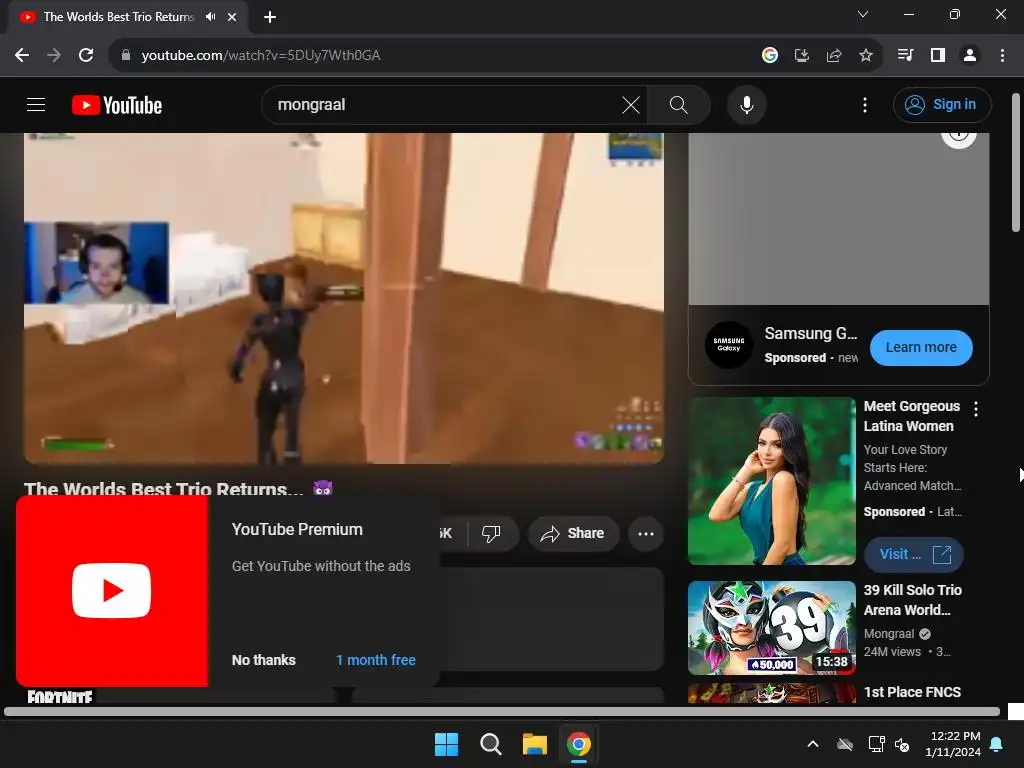This screenshot has height=768, width=1024.
Task: View site information via the lock icon
Action: click(x=126, y=56)
